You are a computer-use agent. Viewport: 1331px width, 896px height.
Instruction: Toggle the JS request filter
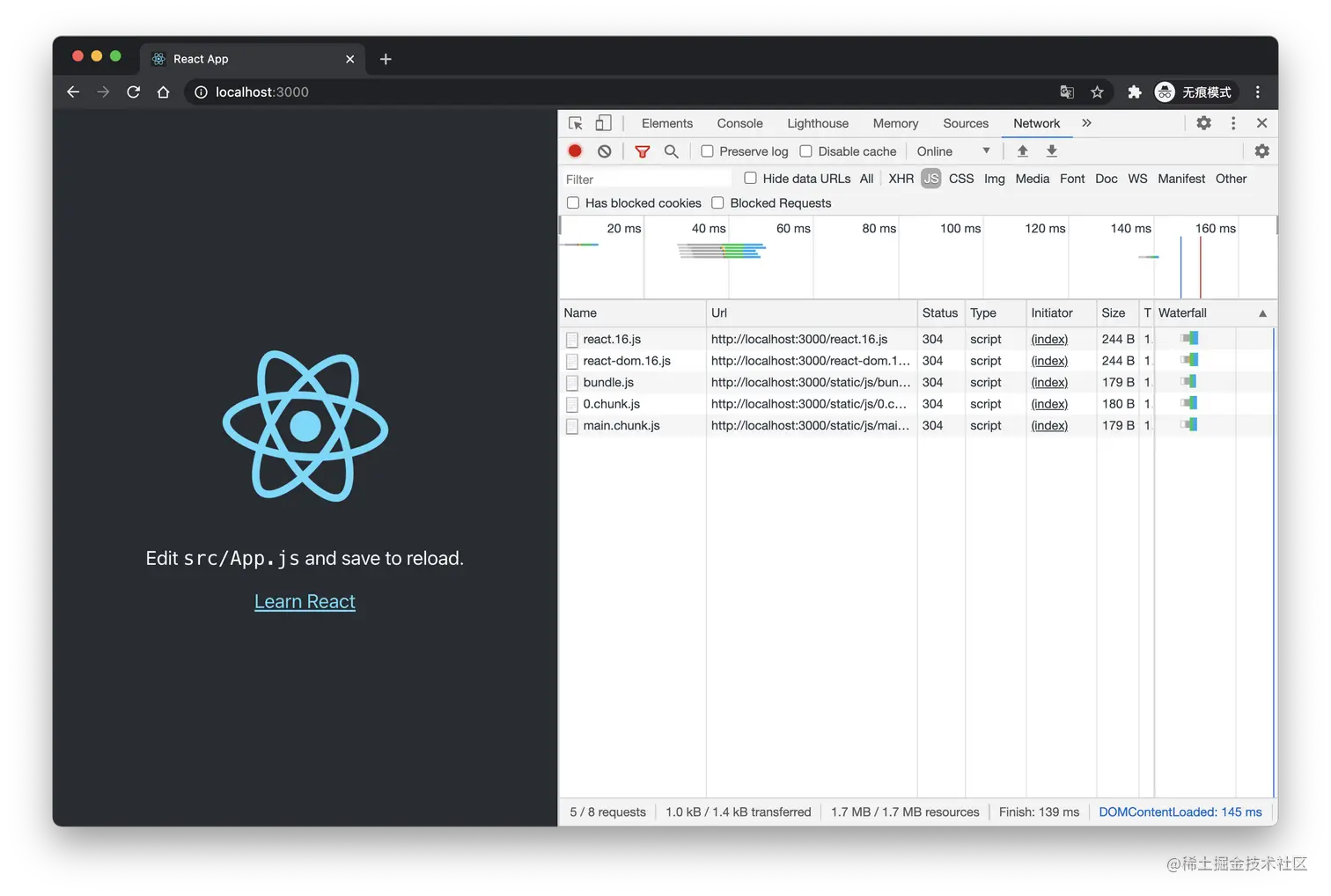931,179
